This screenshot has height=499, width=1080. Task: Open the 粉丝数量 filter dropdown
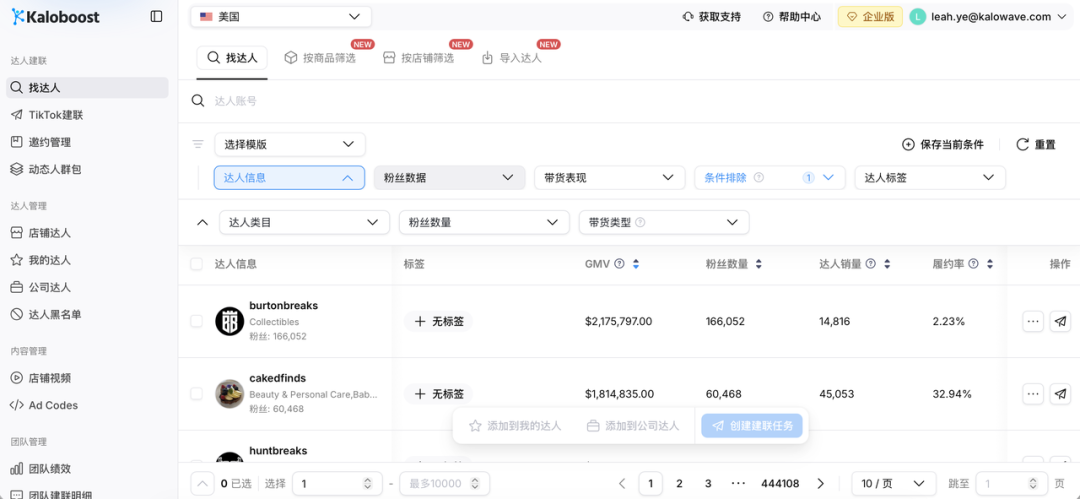484,222
